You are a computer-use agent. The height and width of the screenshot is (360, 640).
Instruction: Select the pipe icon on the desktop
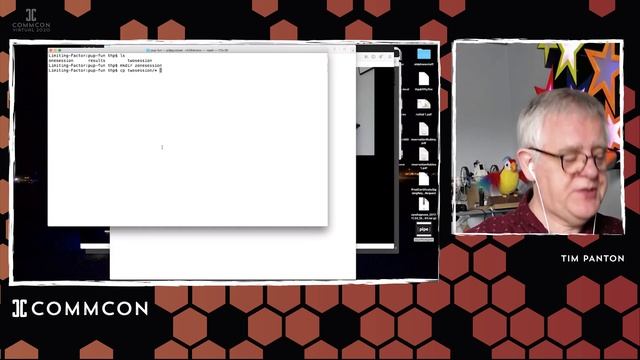coord(424,229)
